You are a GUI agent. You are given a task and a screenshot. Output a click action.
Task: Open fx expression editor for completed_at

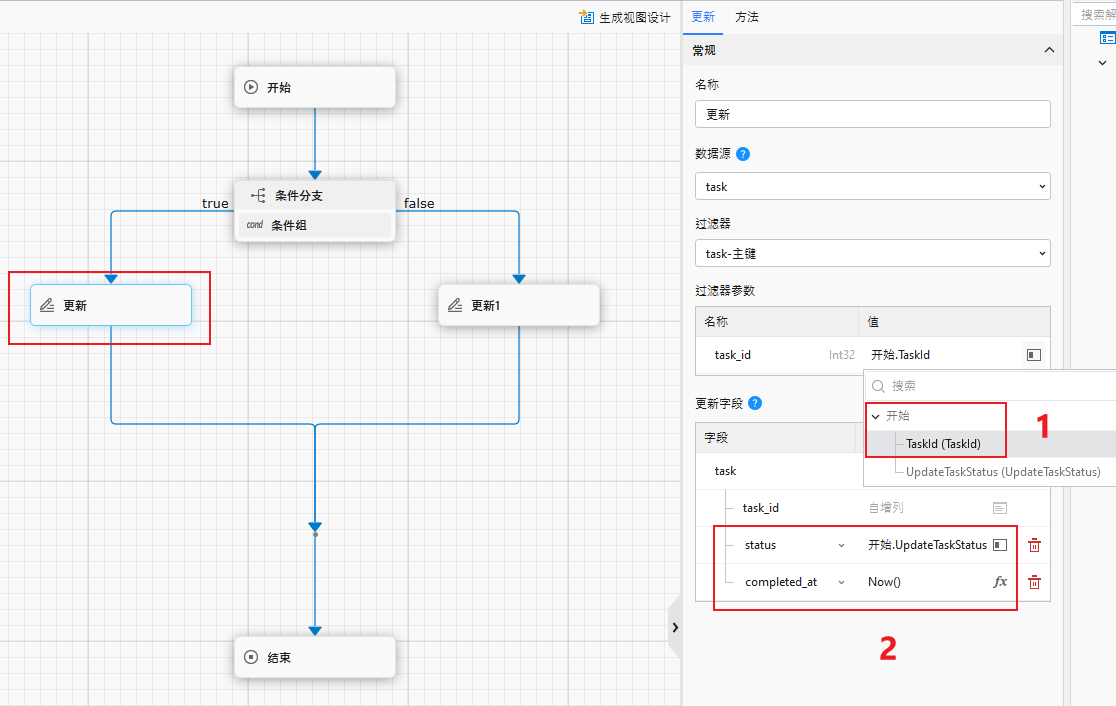click(1000, 582)
